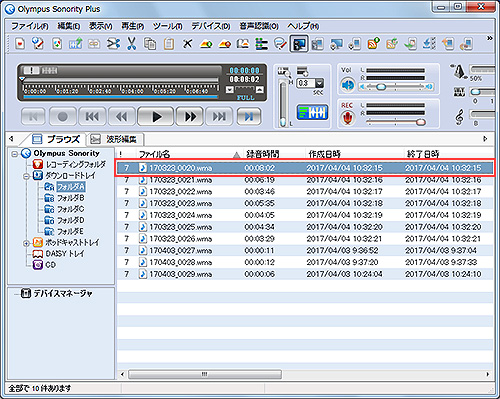This screenshot has width=500, height=399.
Task: Open the 表示 menu
Action: click(x=100, y=26)
